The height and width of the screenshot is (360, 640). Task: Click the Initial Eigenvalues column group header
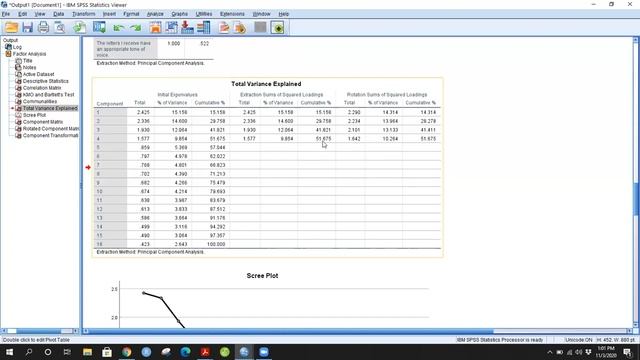point(178,95)
